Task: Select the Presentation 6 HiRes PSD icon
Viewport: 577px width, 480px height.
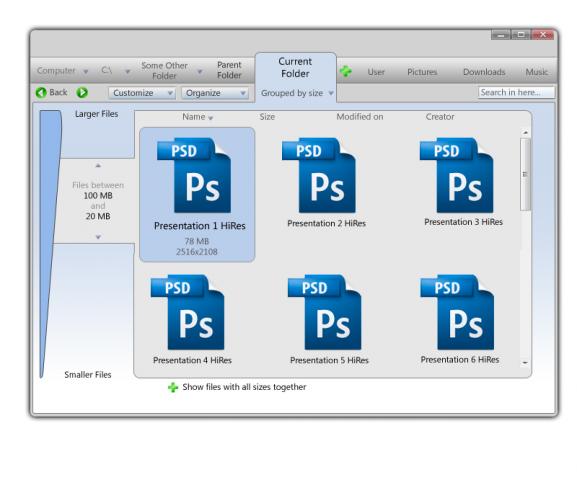Action: (457, 312)
